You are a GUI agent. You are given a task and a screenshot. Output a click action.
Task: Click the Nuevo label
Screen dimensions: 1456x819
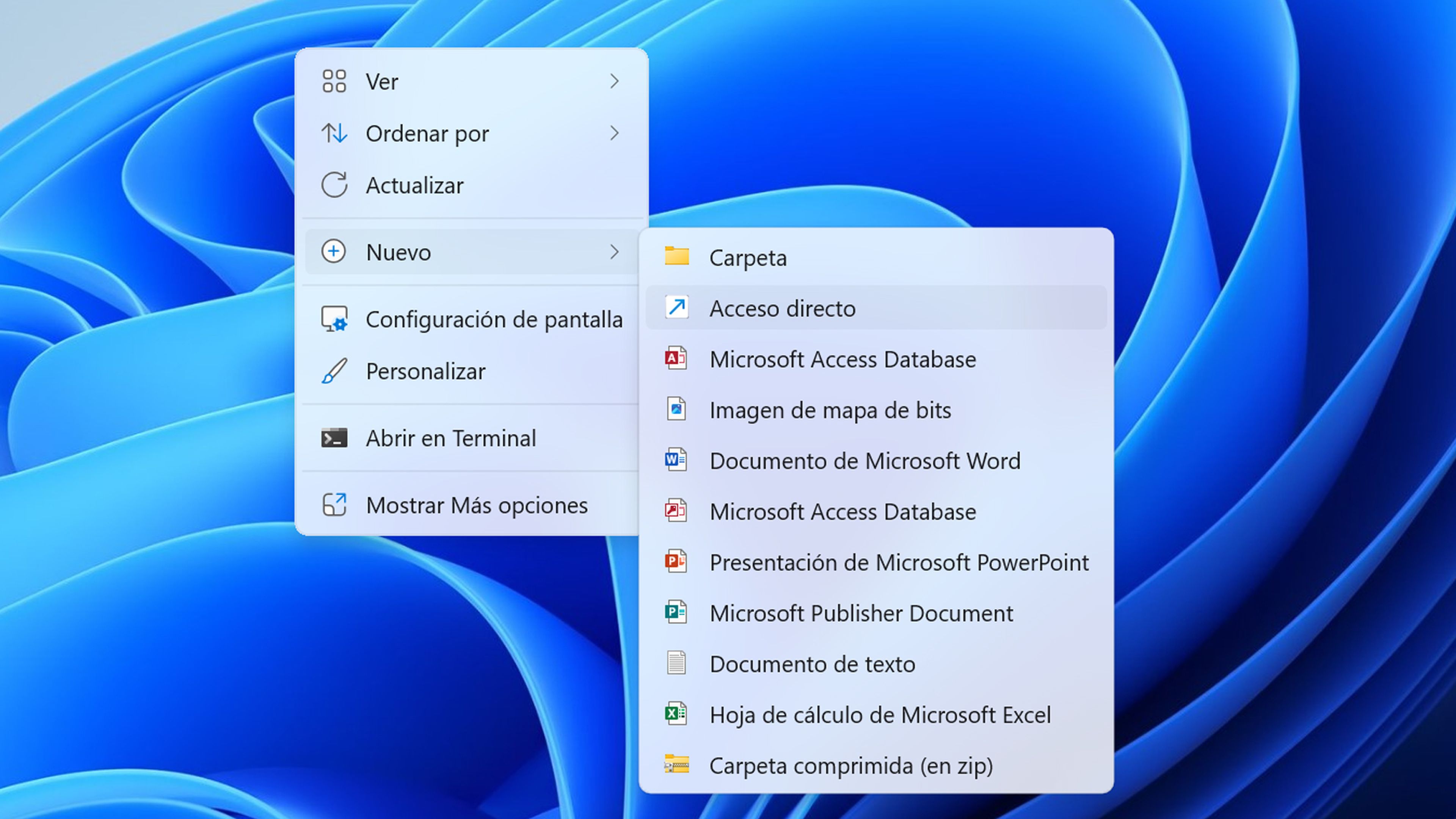[x=399, y=252]
